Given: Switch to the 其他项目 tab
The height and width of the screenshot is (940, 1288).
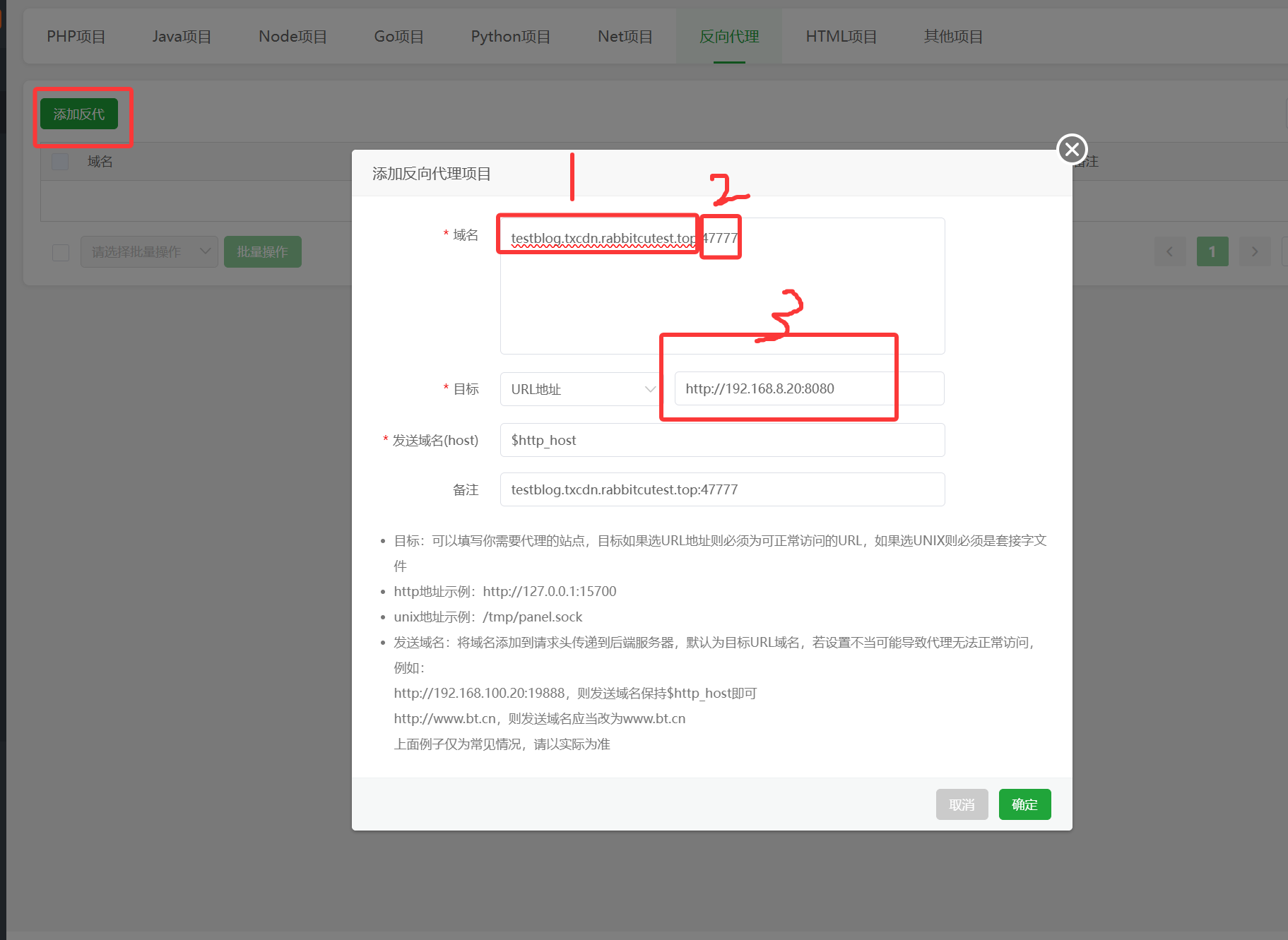Looking at the screenshot, I should tap(953, 37).
